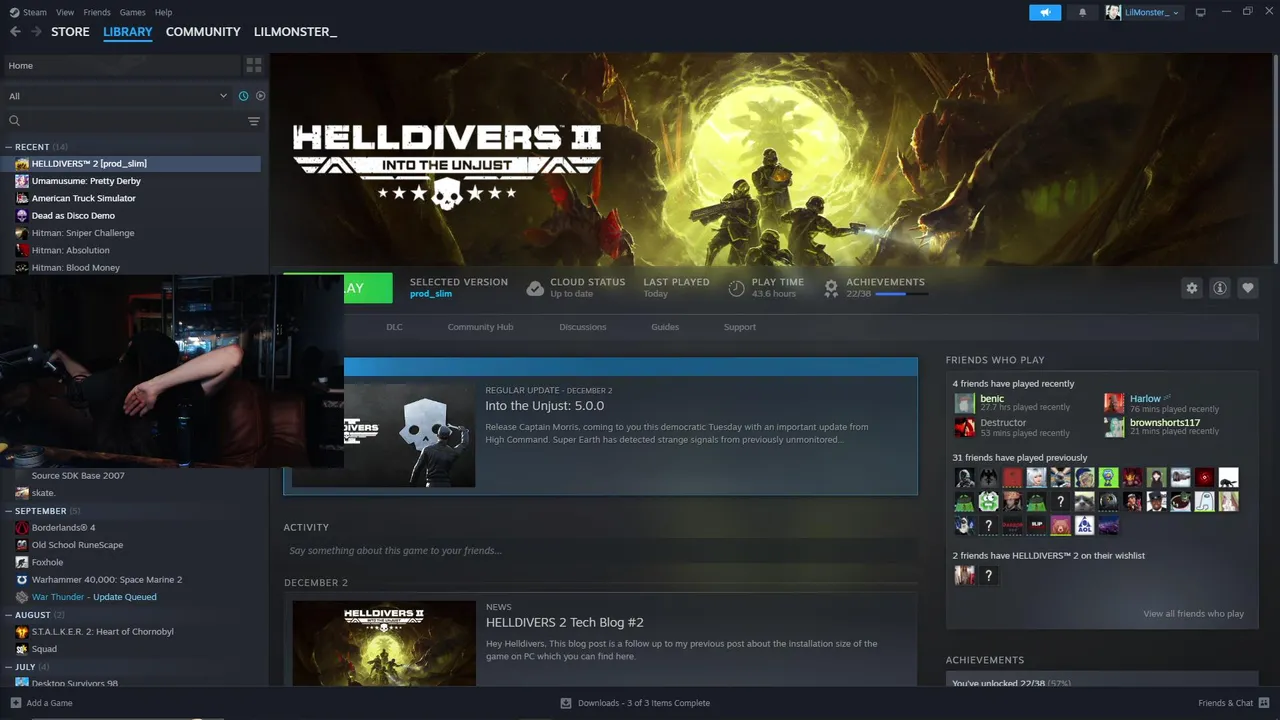Go to the STORE tab
Screen dimensions: 1280x720
[x=70, y=32]
